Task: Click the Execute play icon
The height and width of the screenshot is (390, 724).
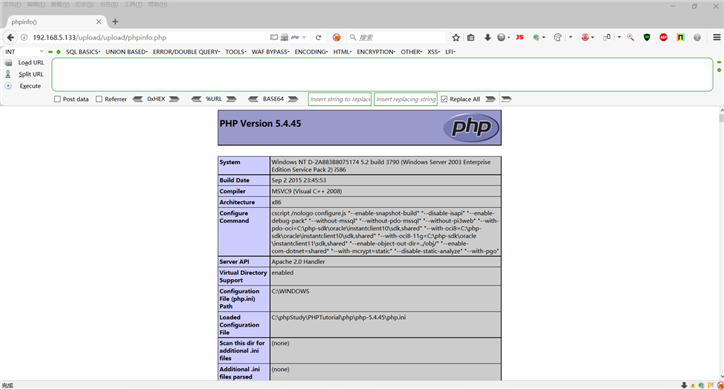Action: coord(8,86)
